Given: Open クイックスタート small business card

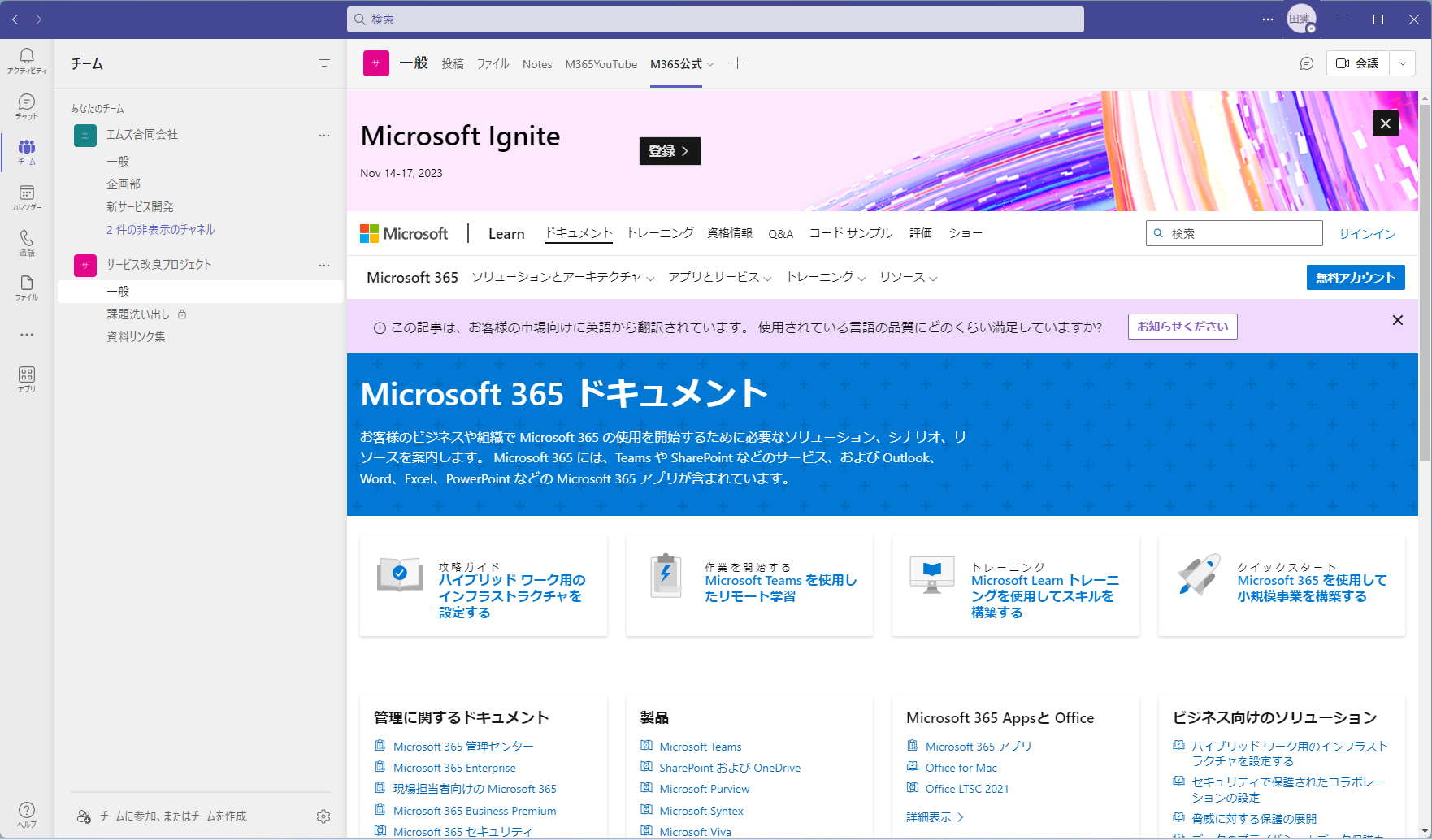Looking at the screenshot, I should click(1282, 586).
